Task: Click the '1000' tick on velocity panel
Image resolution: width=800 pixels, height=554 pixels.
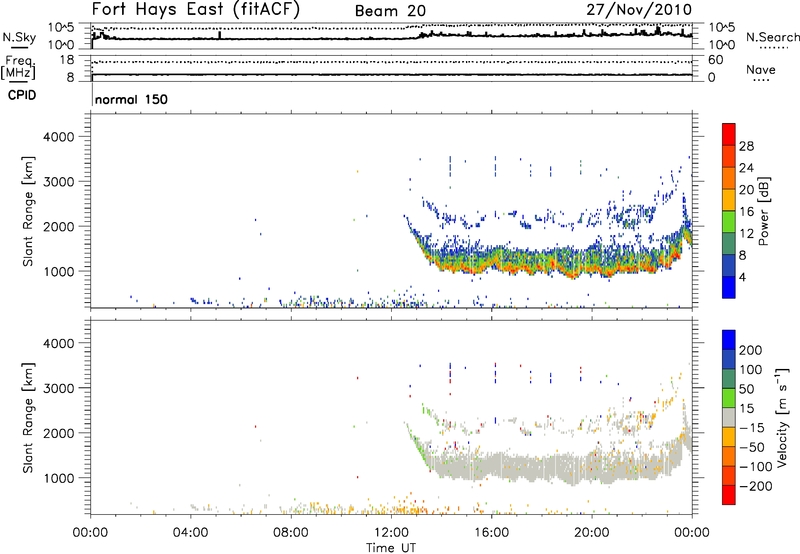Action: tap(58, 478)
